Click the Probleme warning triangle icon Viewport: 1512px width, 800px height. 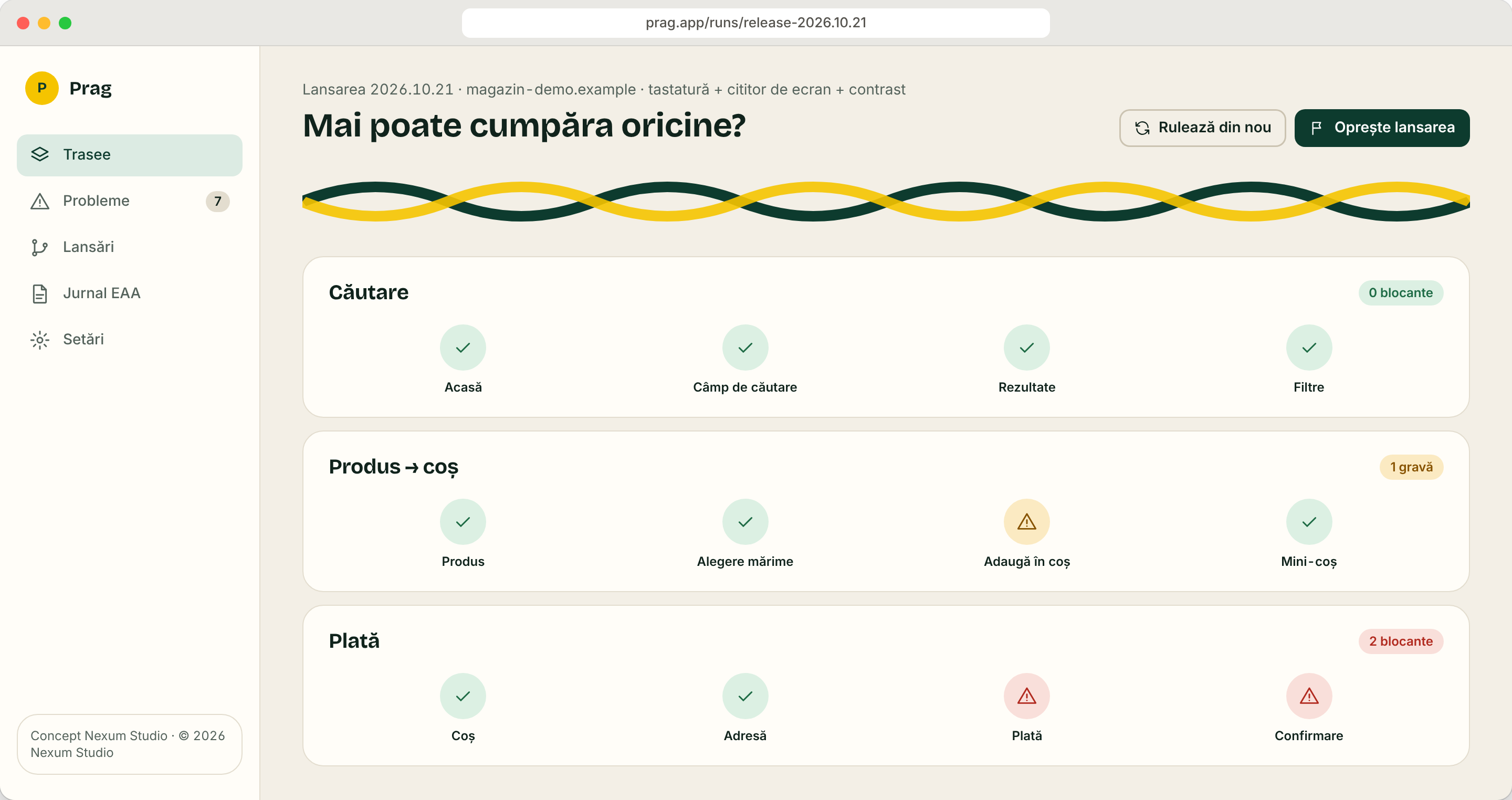coord(39,202)
